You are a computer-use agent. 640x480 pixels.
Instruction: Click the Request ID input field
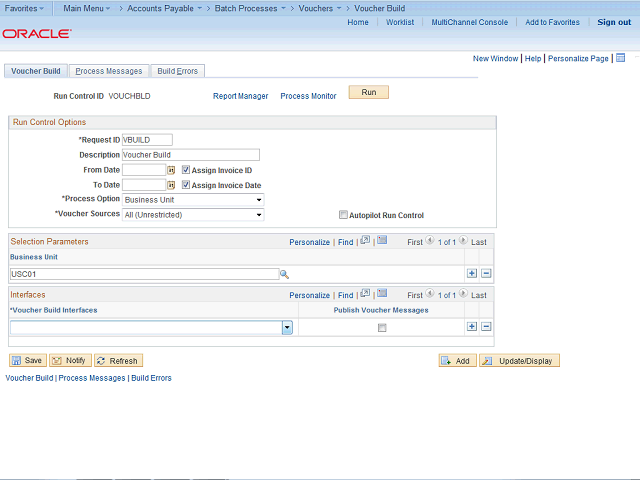pos(147,140)
